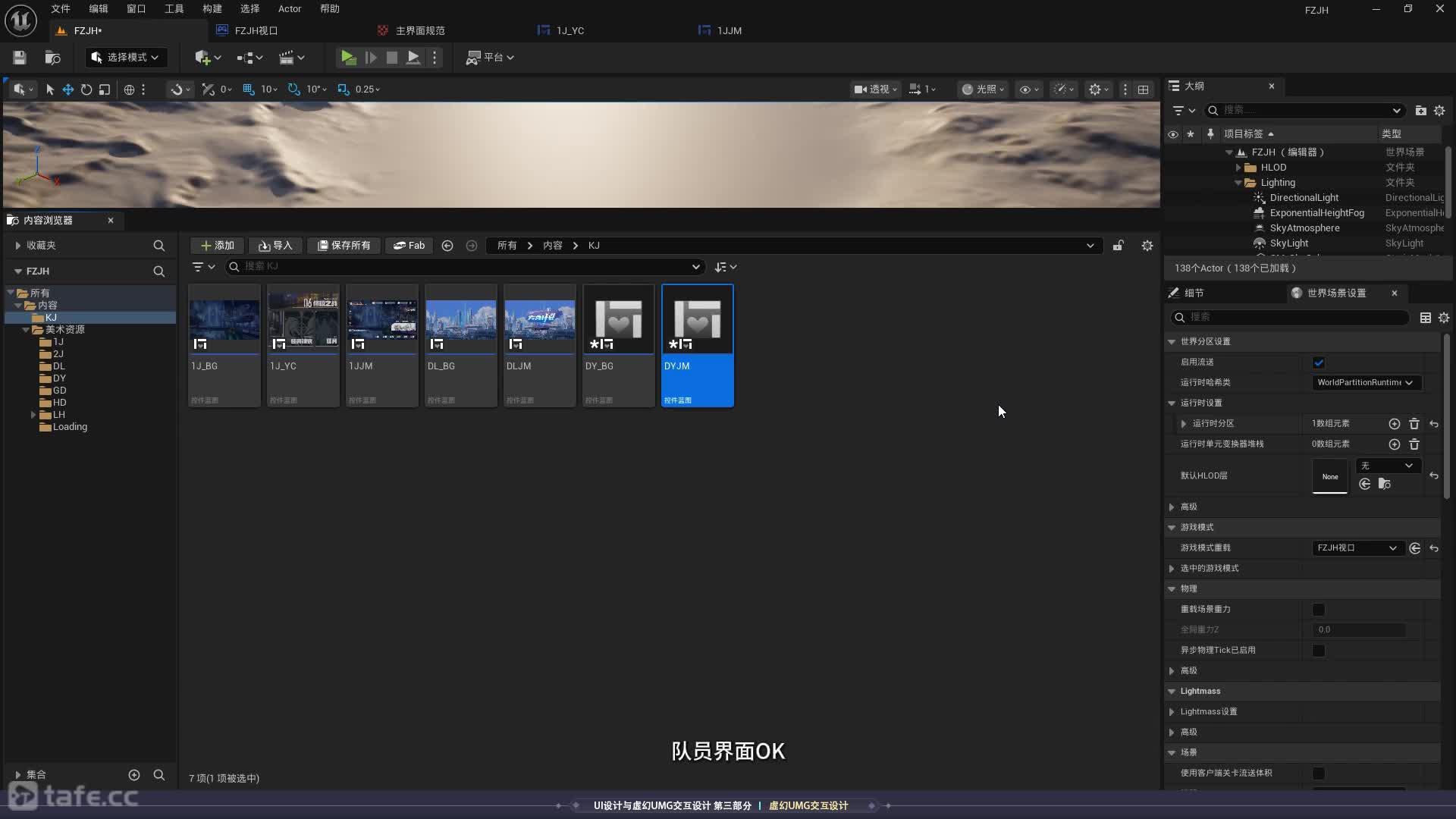This screenshot has width=1456, height=819.
Task: Switch to the 1JJM tab
Action: [728, 30]
